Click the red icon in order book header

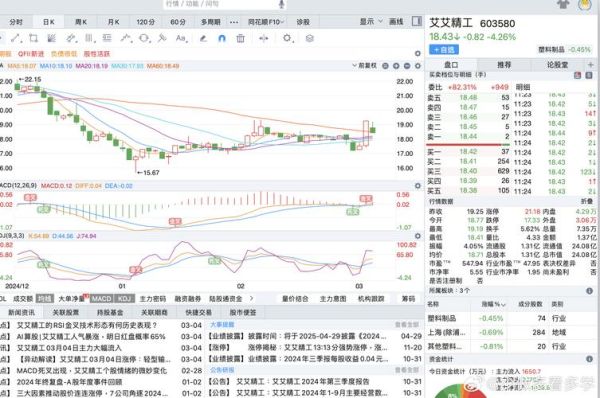(x=577, y=75)
